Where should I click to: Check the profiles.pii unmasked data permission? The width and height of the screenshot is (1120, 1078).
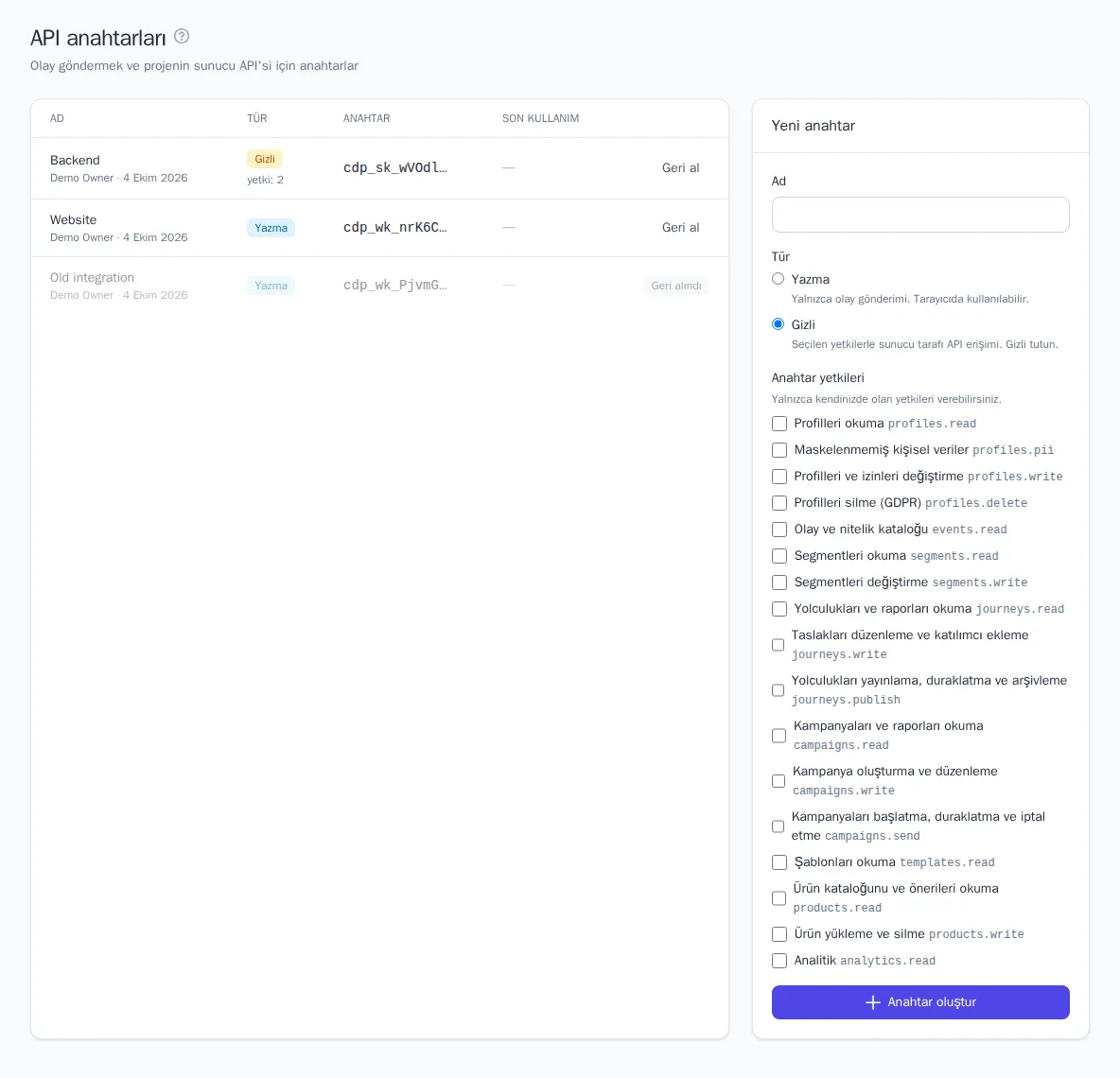(x=779, y=450)
